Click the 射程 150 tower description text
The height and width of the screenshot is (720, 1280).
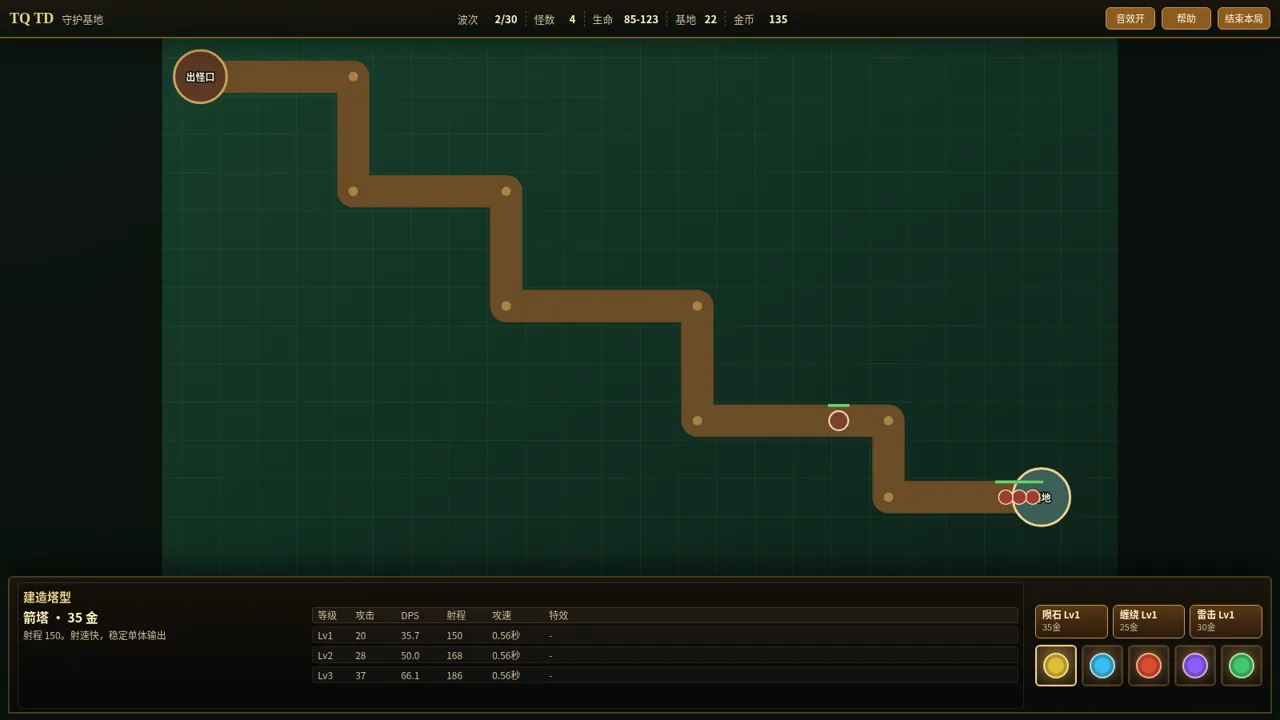point(95,636)
